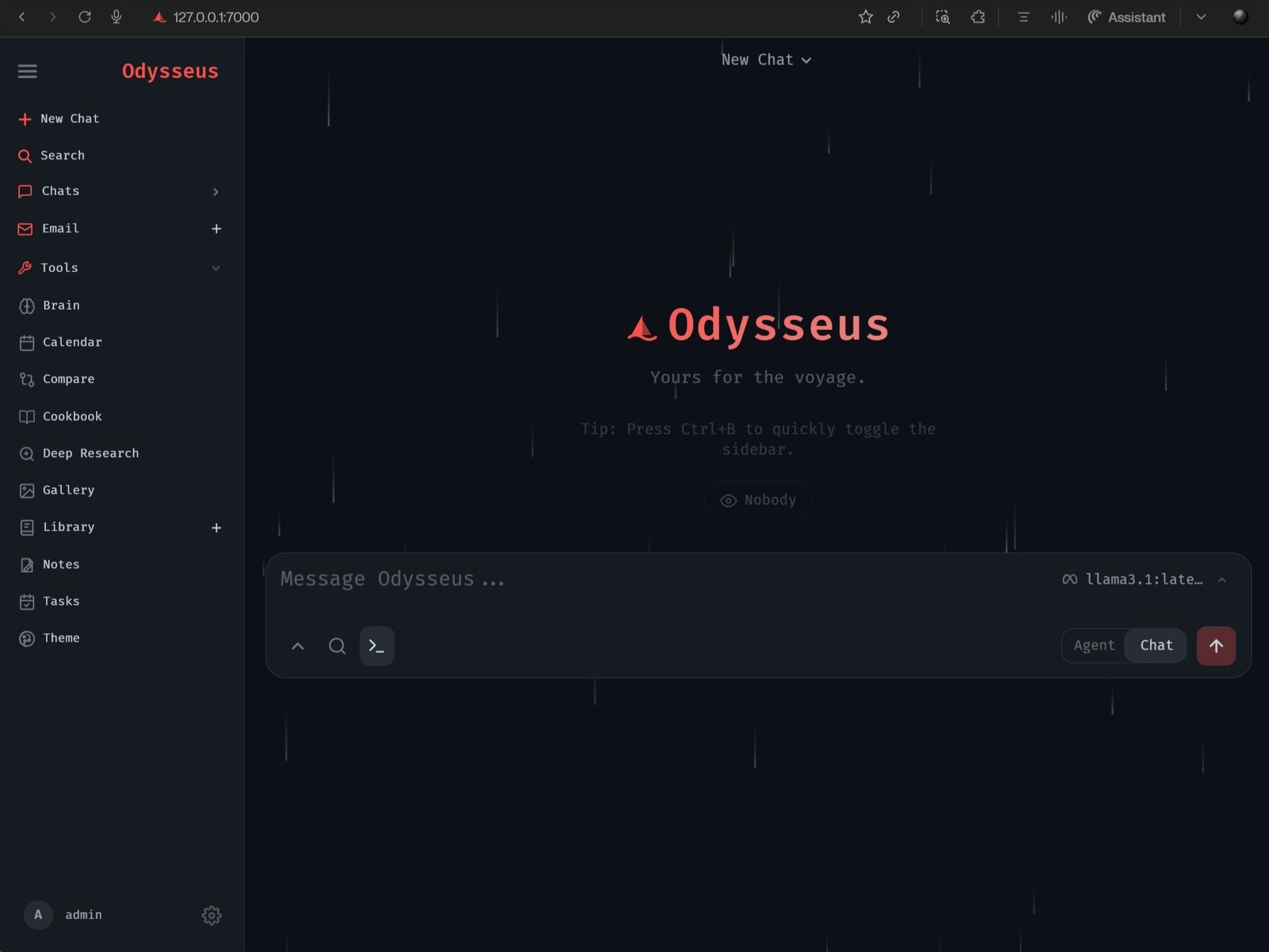Go back in the browser

[22, 17]
